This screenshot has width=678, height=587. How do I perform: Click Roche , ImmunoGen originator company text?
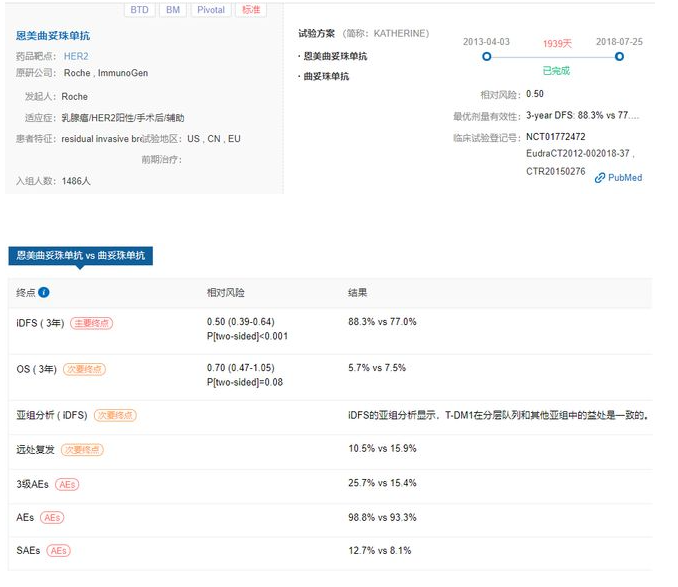coord(106,73)
